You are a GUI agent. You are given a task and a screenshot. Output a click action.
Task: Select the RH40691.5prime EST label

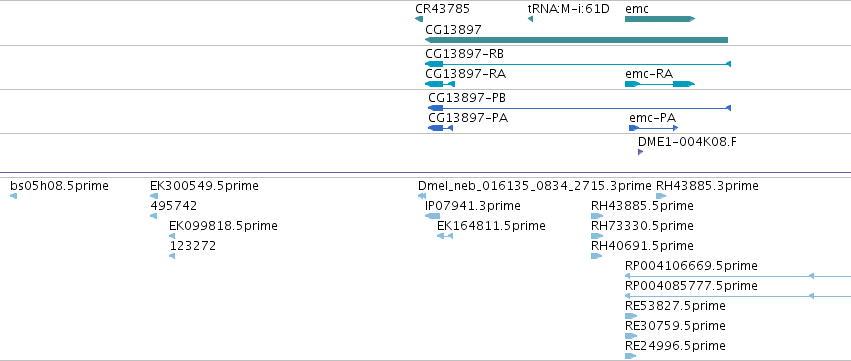coord(643,246)
